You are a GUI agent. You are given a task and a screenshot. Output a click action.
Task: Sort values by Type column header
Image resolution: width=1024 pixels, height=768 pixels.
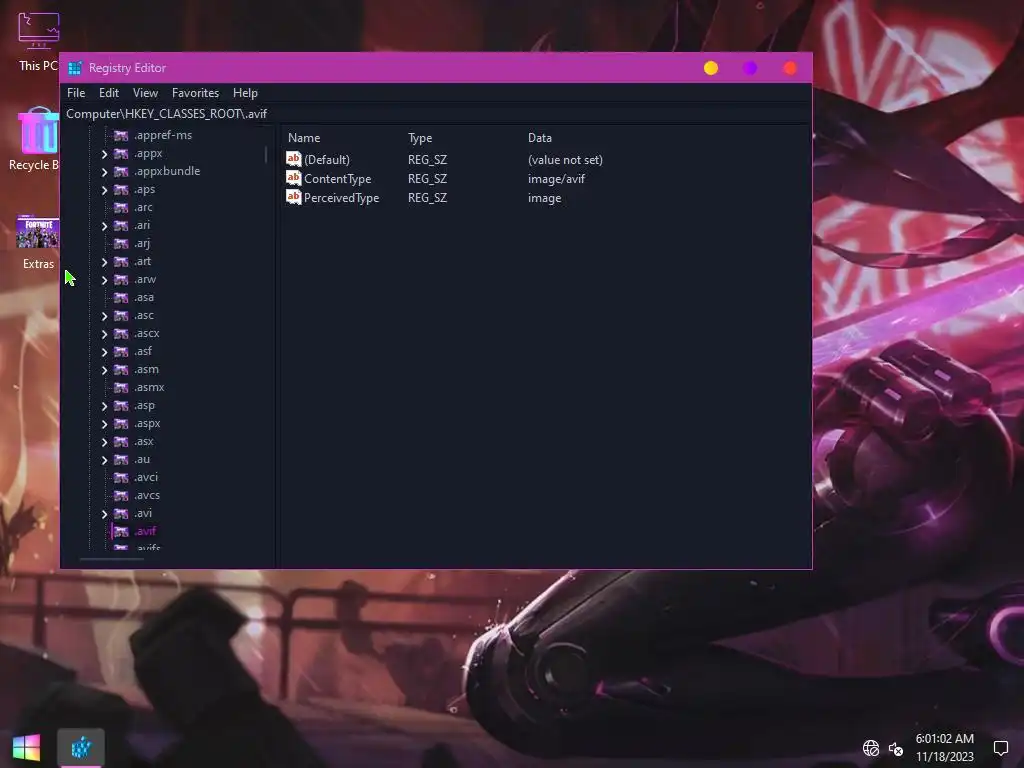[x=420, y=138]
